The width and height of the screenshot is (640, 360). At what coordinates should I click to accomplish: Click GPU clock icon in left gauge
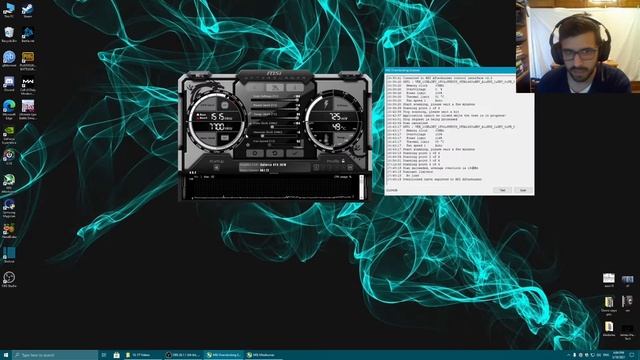pyautogui.click(x=224, y=105)
